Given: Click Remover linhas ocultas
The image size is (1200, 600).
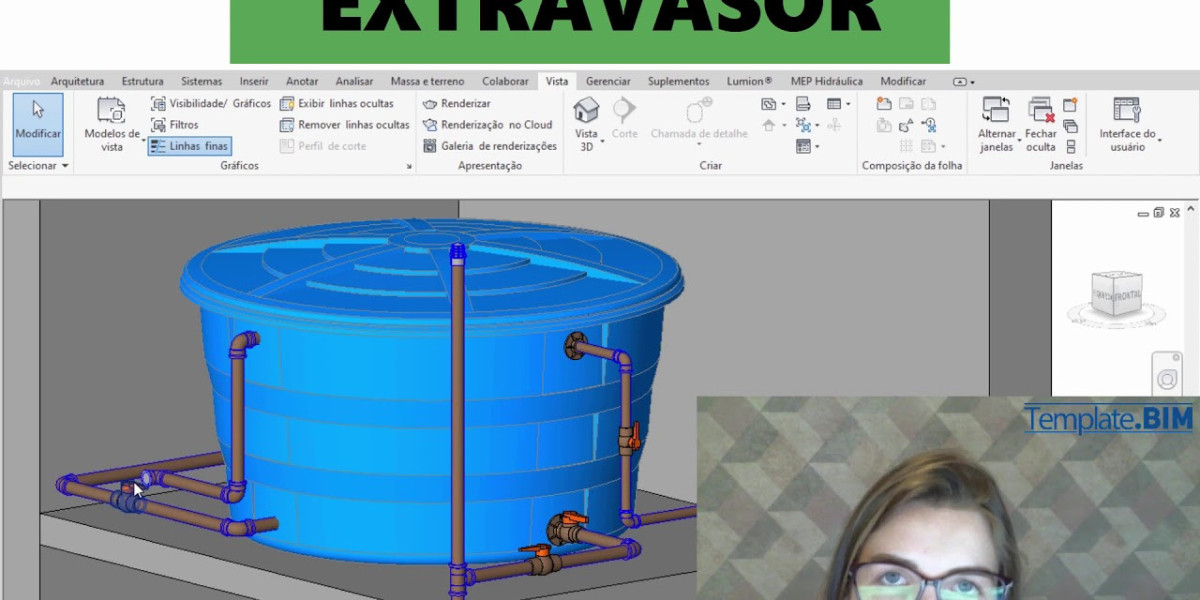Looking at the screenshot, I should click(345, 125).
